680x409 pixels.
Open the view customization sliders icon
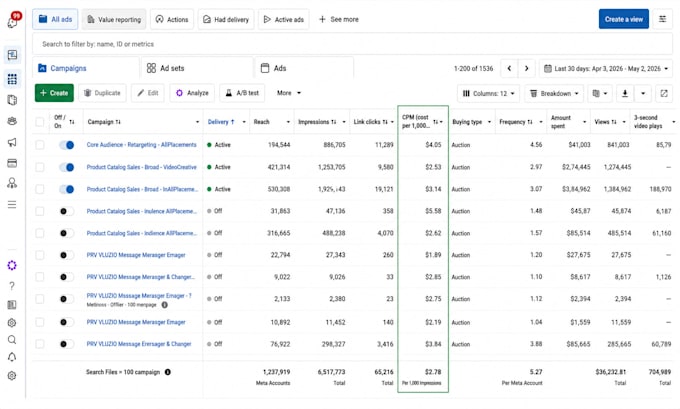[663, 19]
